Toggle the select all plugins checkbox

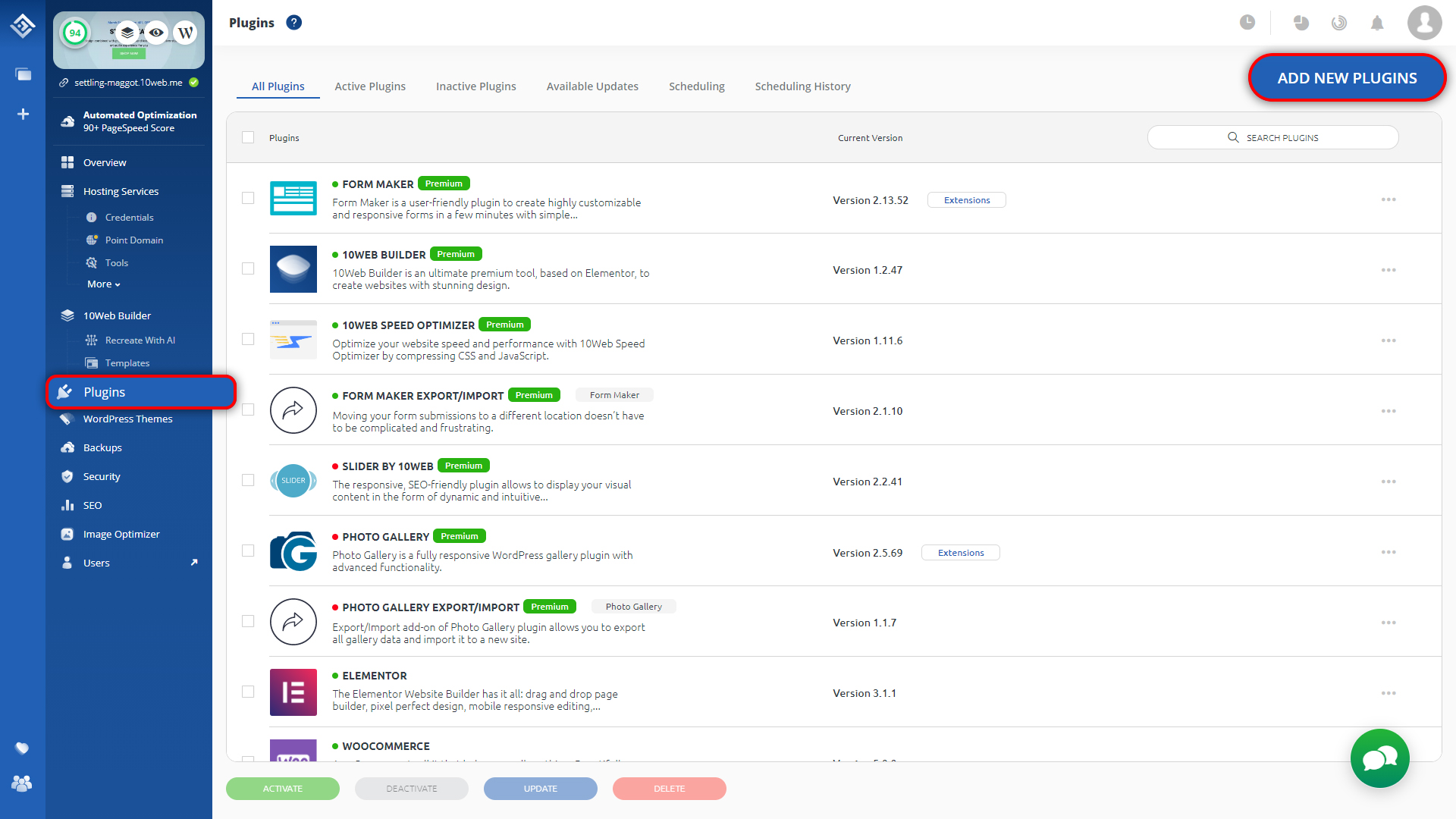248,137
